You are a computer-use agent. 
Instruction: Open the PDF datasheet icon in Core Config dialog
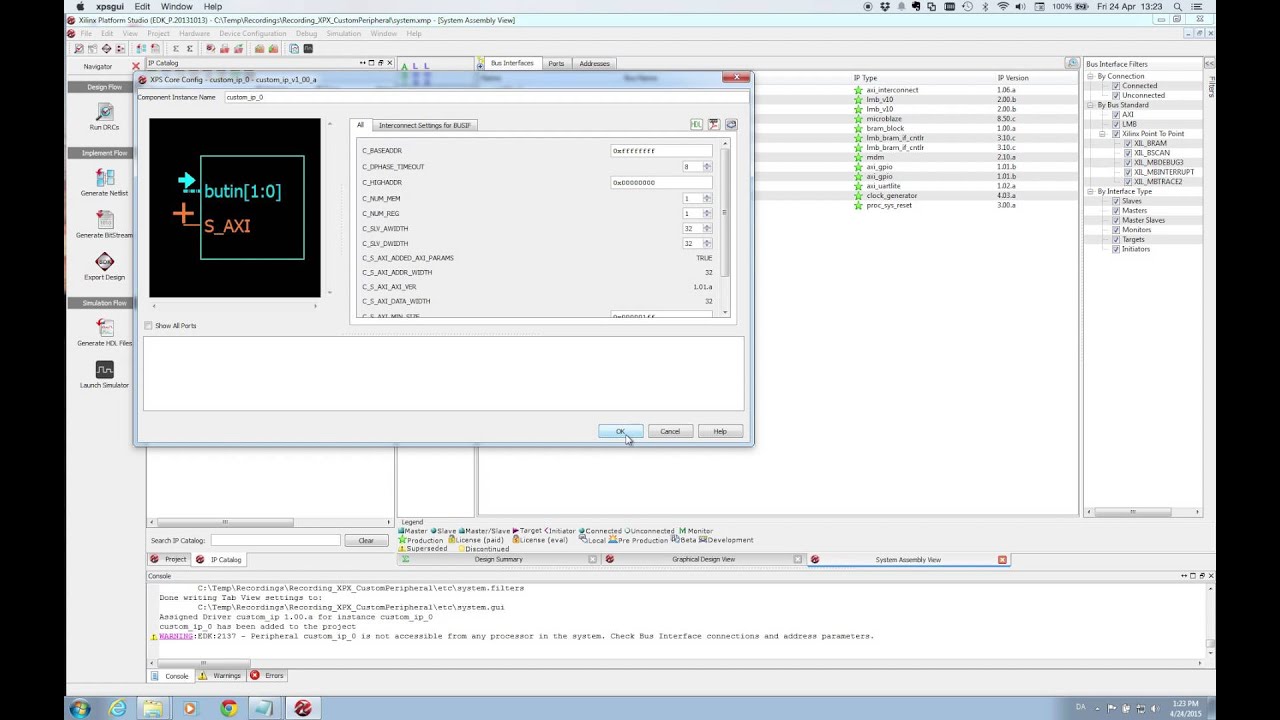point(714,125)
